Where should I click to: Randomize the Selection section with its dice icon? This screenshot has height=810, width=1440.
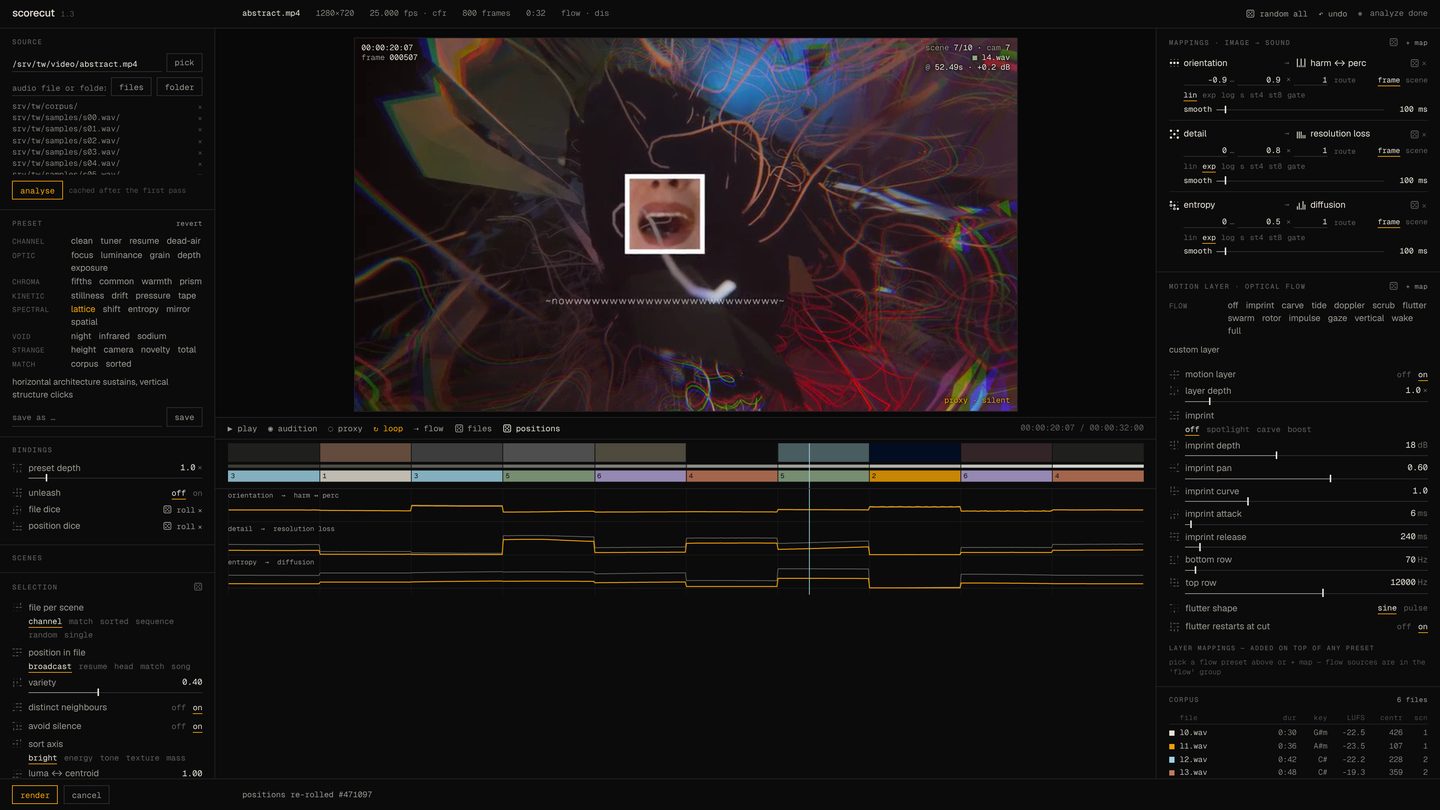point(198,587)
